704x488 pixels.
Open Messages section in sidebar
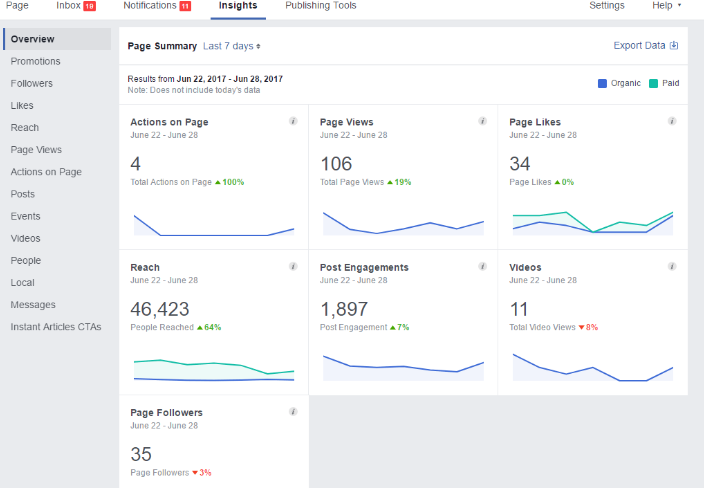pyautogui.click(x=33, y=305)
